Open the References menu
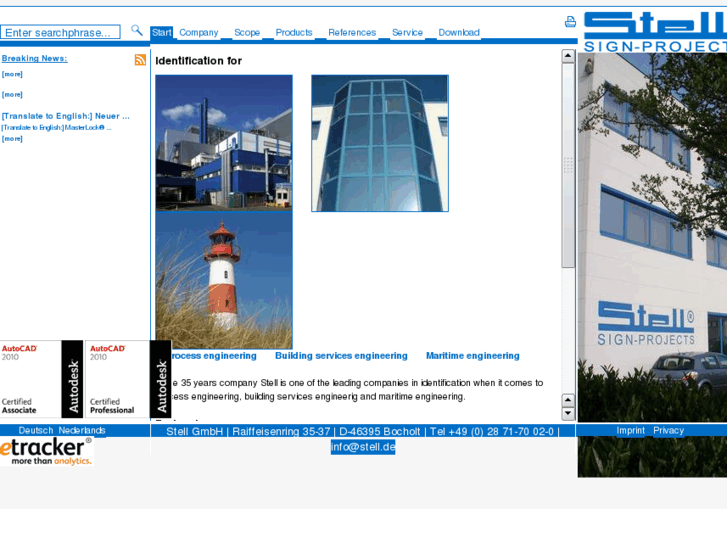The image size is (727, 545). point(352,32)
